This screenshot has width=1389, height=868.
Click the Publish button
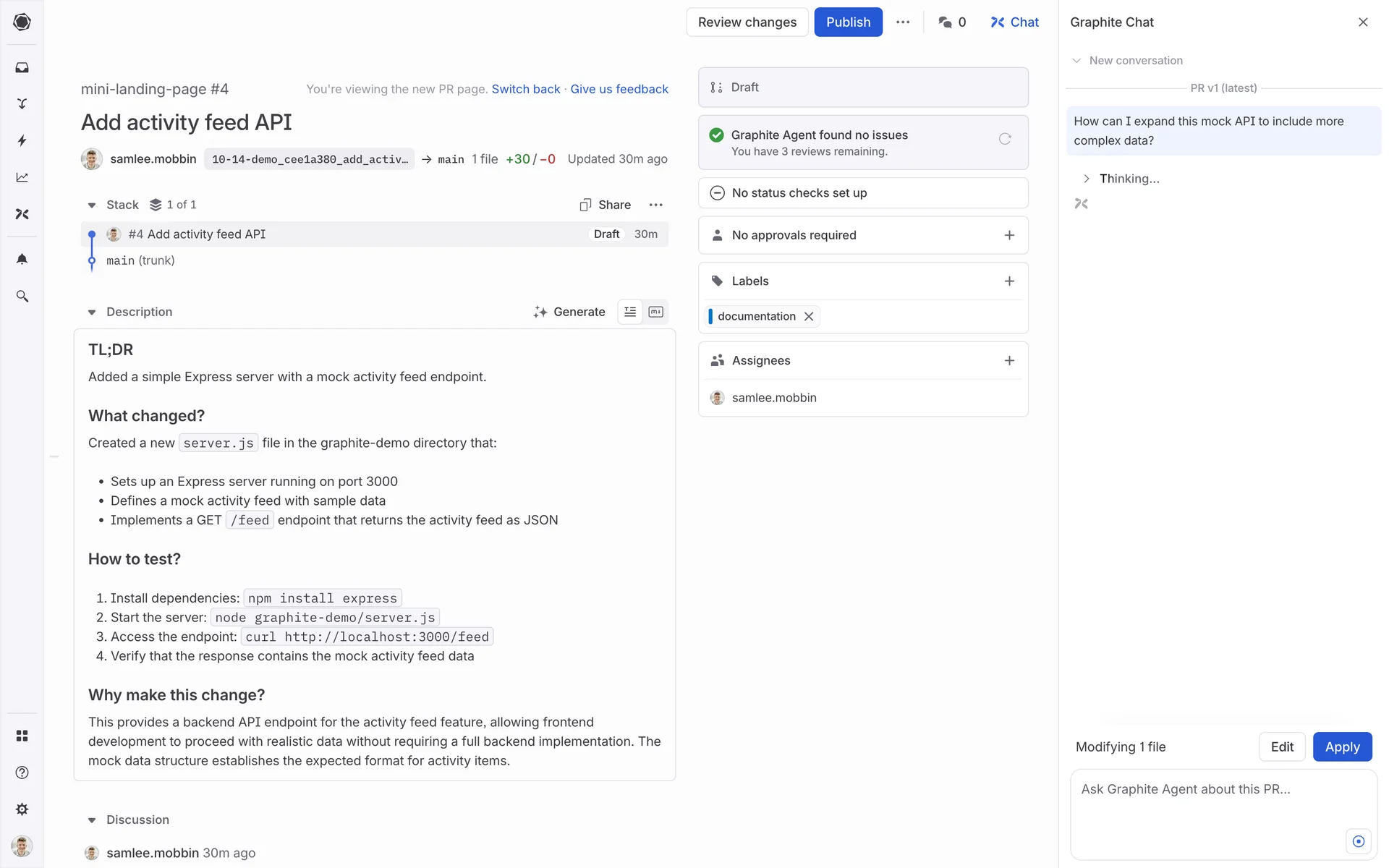(848, 22)
